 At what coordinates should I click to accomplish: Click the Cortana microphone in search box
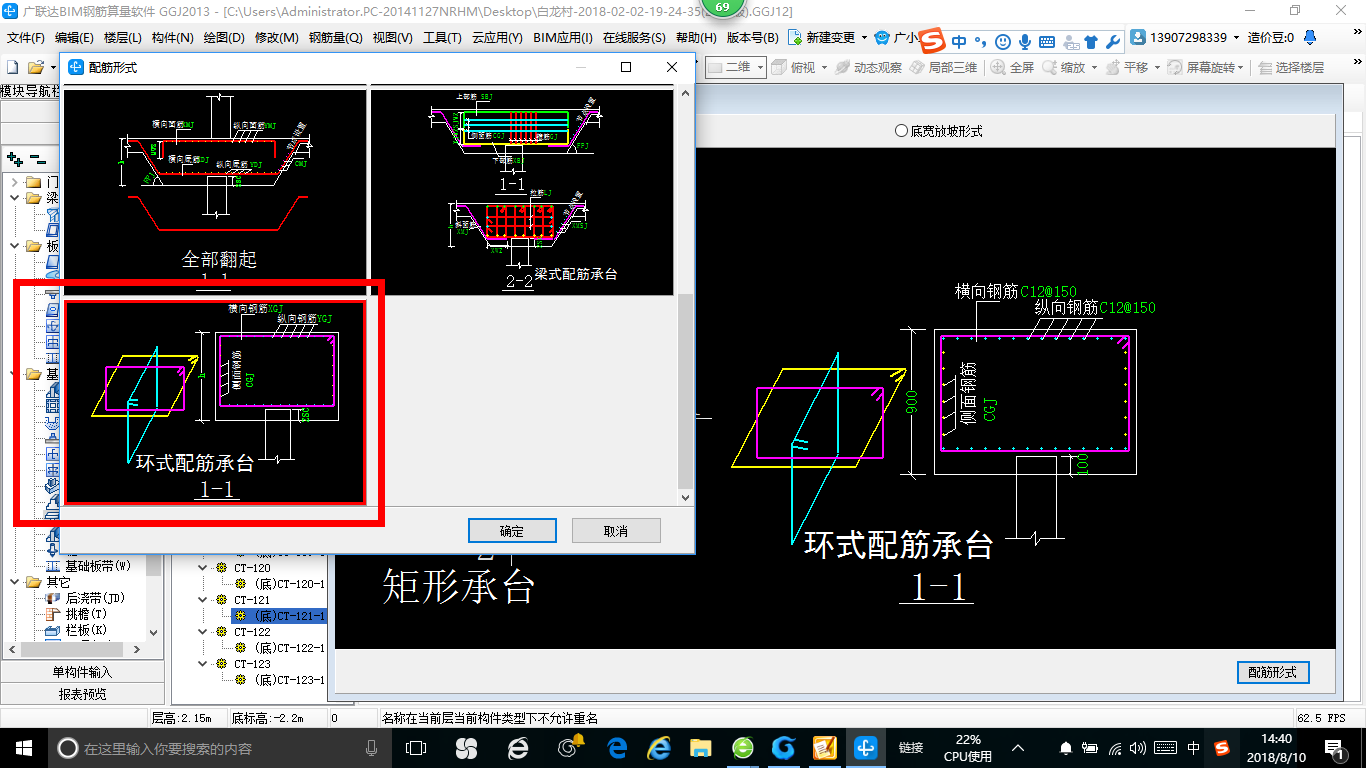pyautogui.click(x=372, y=748)
